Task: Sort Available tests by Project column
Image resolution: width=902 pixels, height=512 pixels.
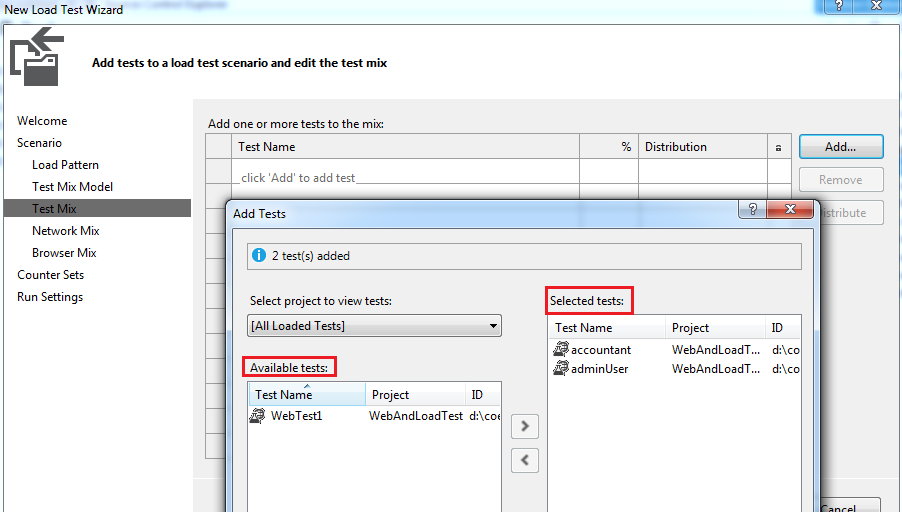Action: pos(415,395)
